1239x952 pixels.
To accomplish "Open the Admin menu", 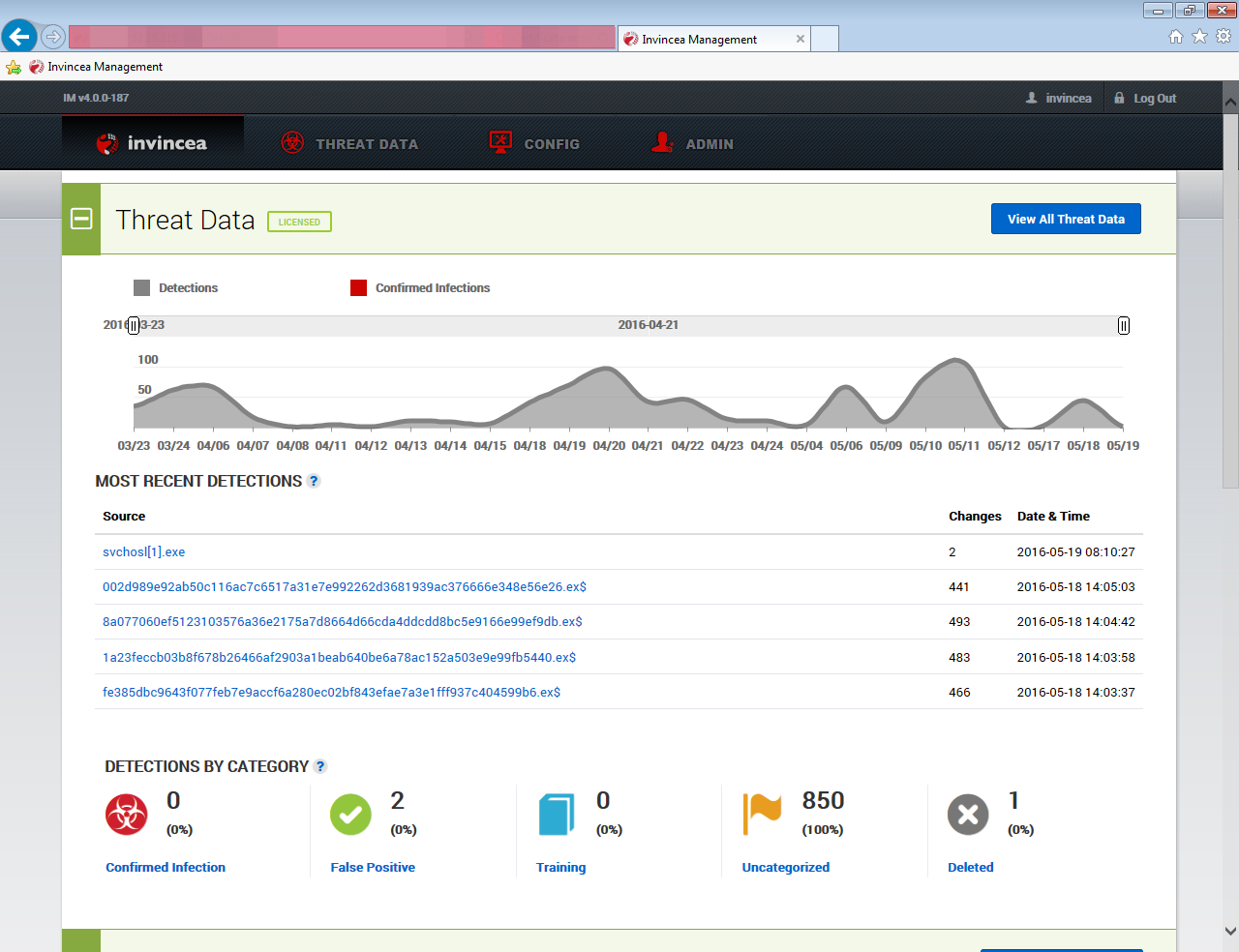I will (693, 143).
